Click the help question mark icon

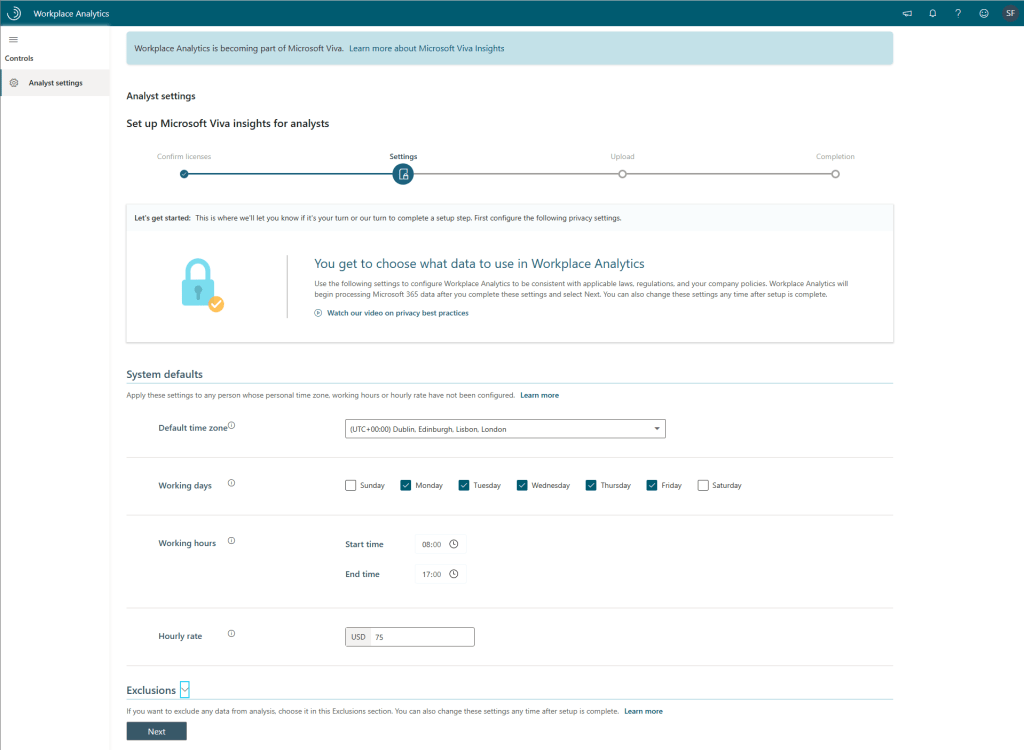coord(958,14)
